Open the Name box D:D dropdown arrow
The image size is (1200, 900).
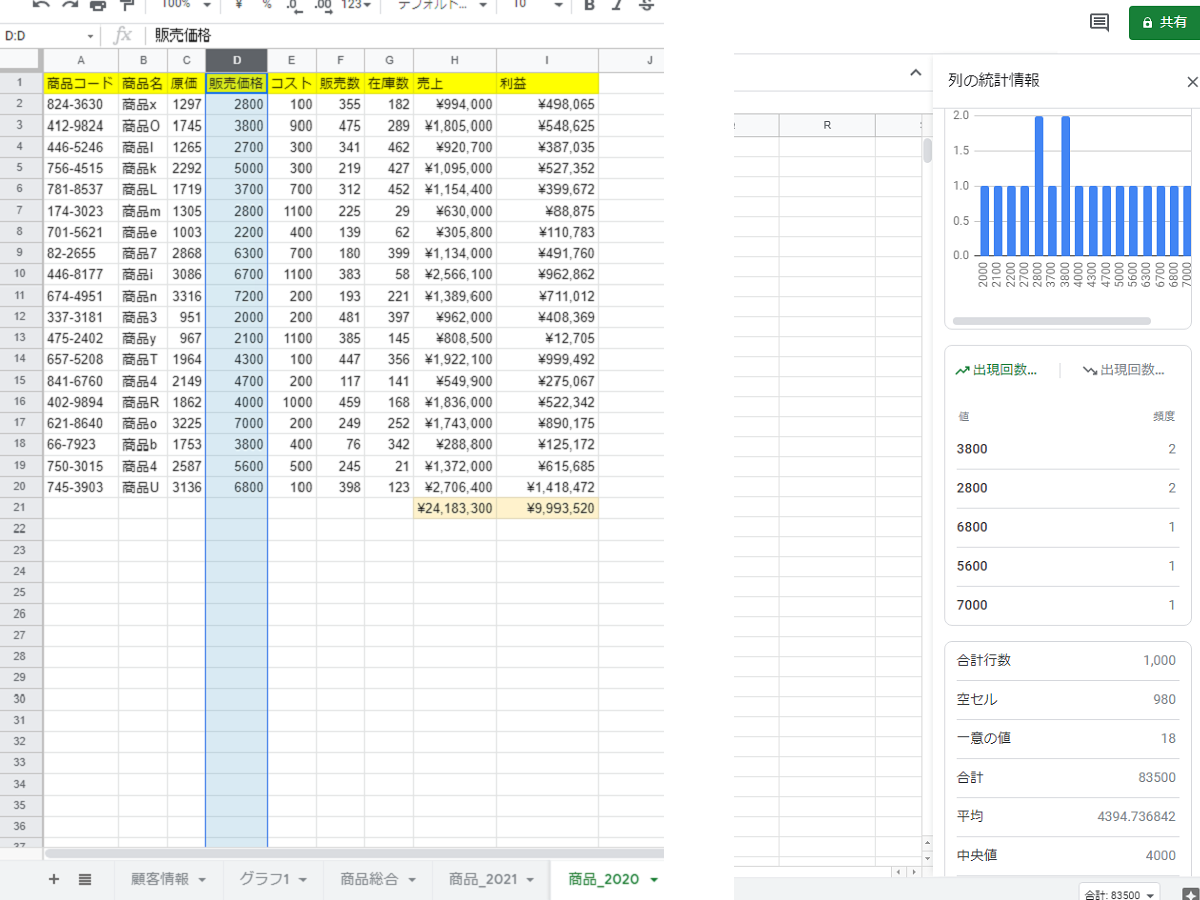point(90,36)
